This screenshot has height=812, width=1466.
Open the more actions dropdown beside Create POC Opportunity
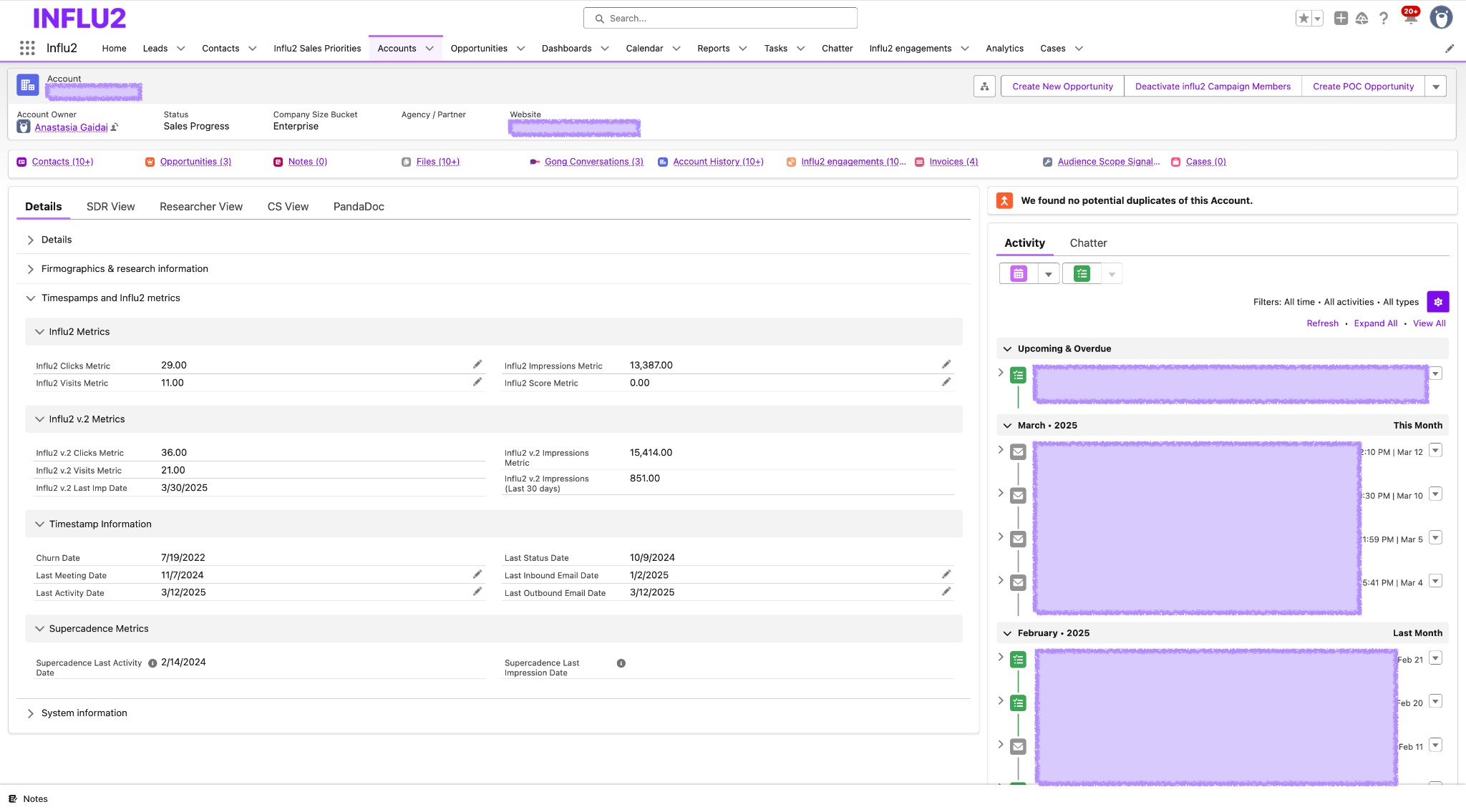click(x=1436, y=87)
